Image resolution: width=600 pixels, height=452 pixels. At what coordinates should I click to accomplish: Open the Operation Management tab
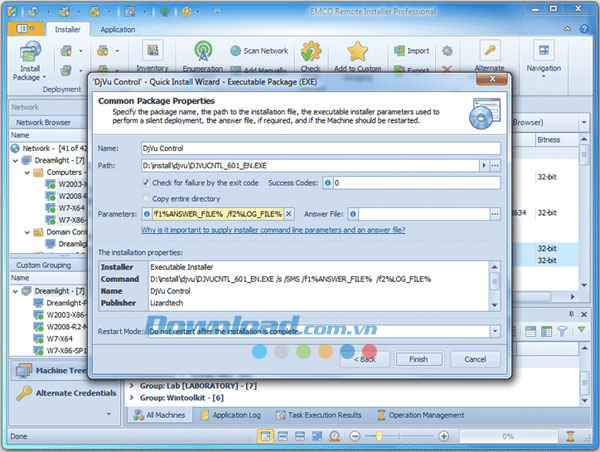421,415
